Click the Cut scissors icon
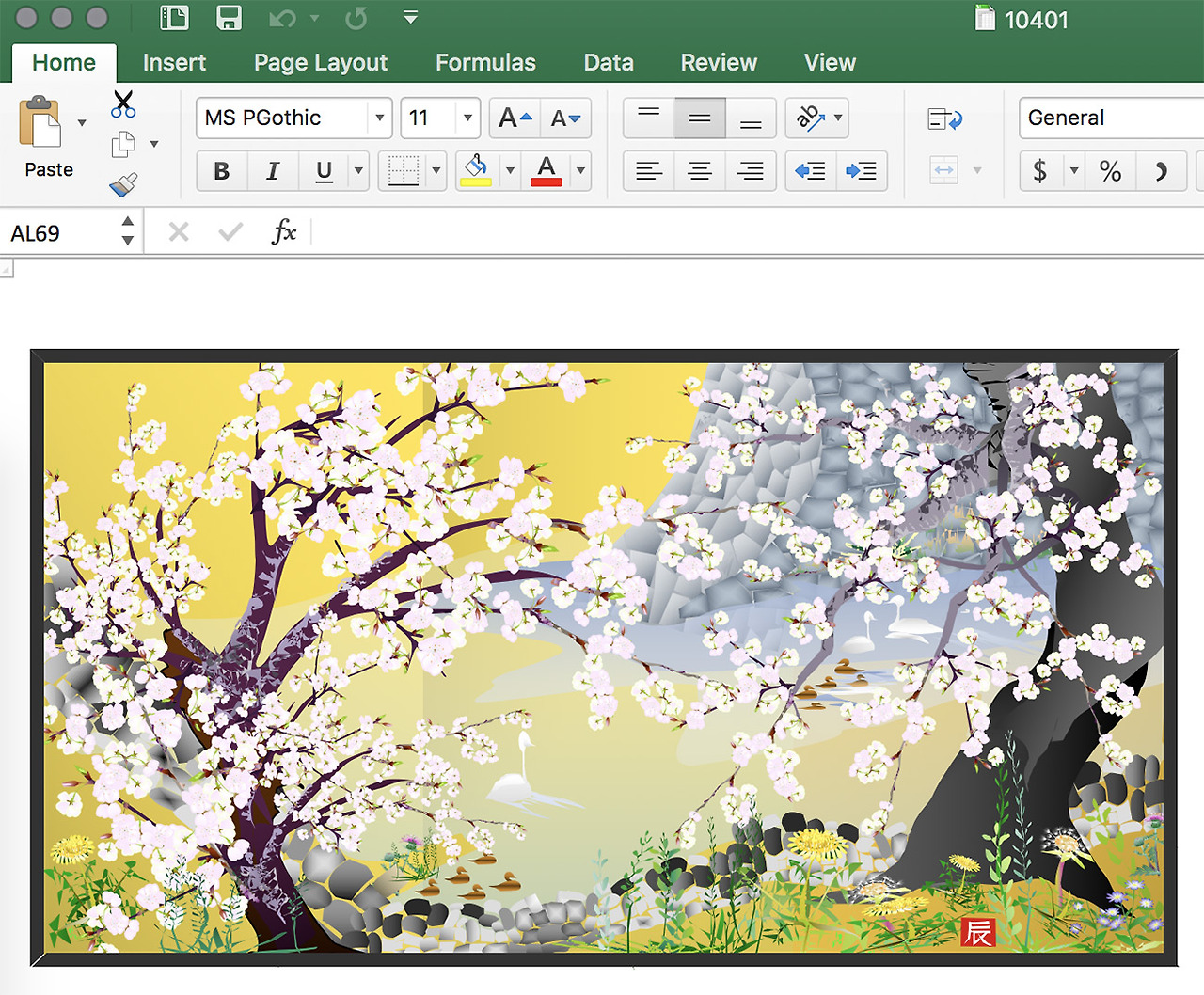 pyautogui.click(x=123, y=102)
